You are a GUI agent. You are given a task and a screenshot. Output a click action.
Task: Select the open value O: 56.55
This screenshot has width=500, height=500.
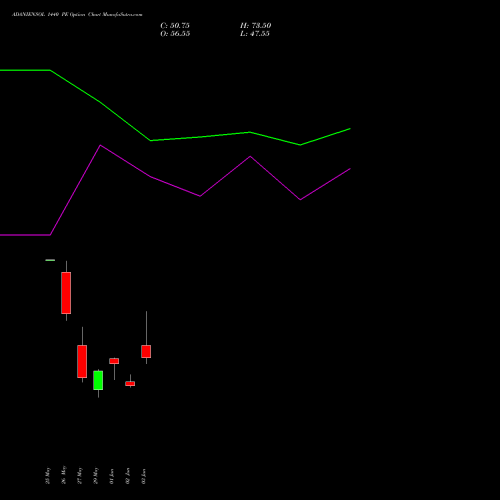click(175, 34)
